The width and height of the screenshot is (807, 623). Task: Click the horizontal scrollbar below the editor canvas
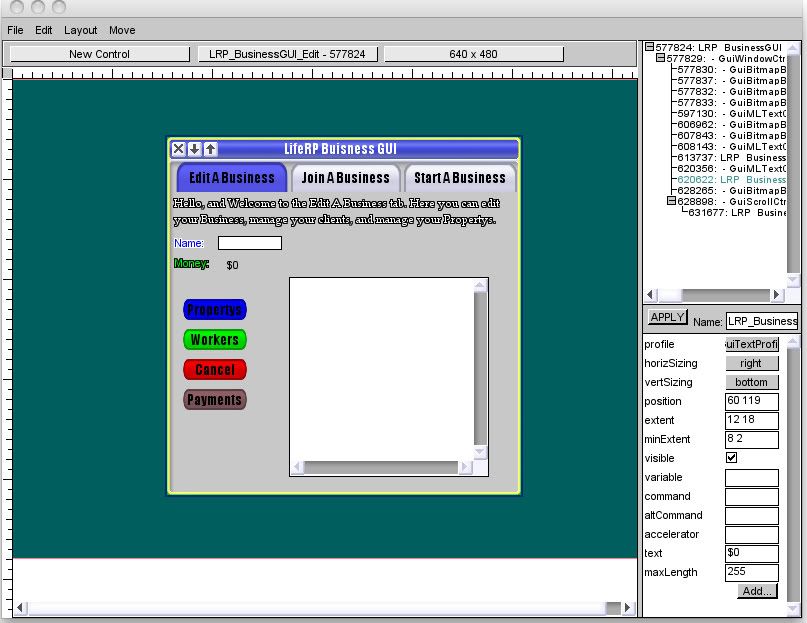point(320,608)
